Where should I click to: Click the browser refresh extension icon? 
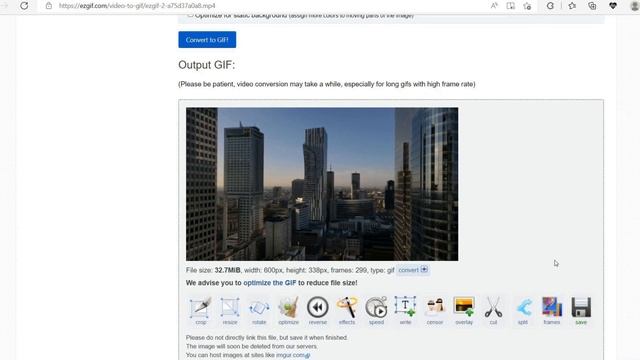(x=550, y=6)
